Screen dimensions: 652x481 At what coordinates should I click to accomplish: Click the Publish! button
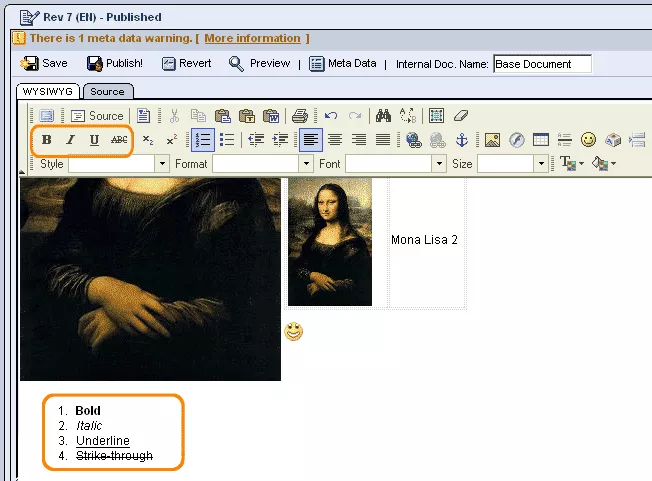coord(115,63)
